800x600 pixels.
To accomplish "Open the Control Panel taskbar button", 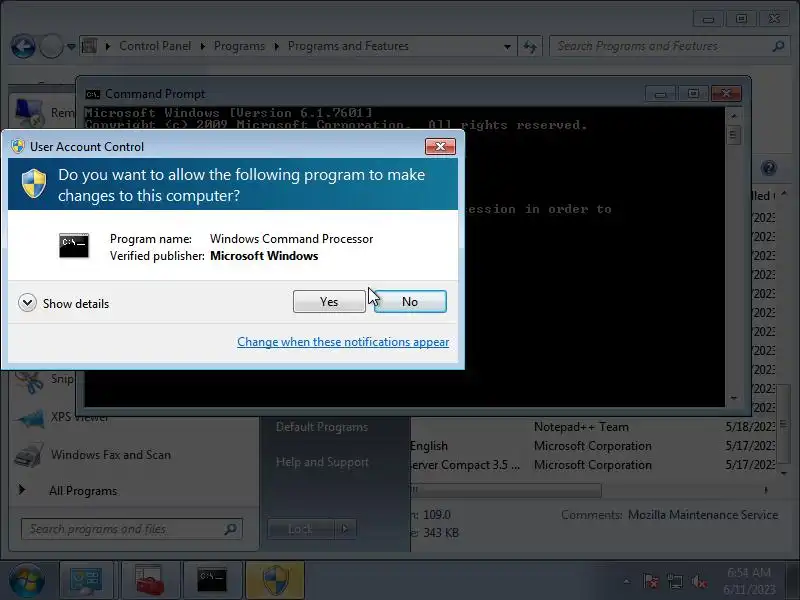I will point(86,580).
